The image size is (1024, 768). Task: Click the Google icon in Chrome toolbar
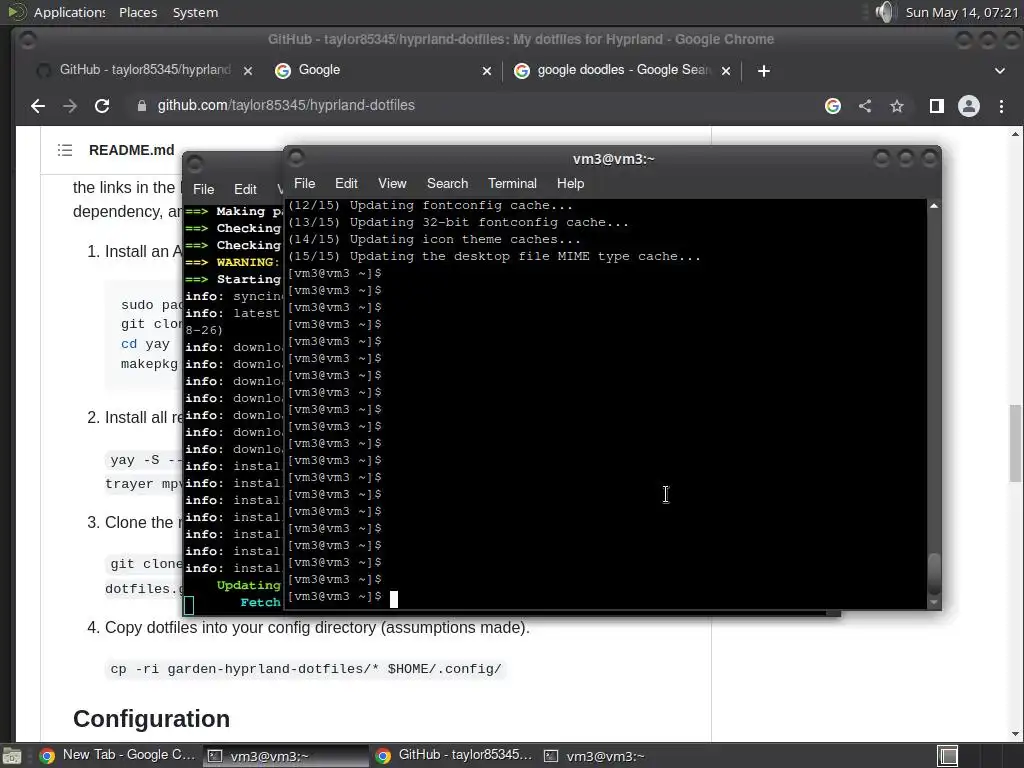click(833, 106)
